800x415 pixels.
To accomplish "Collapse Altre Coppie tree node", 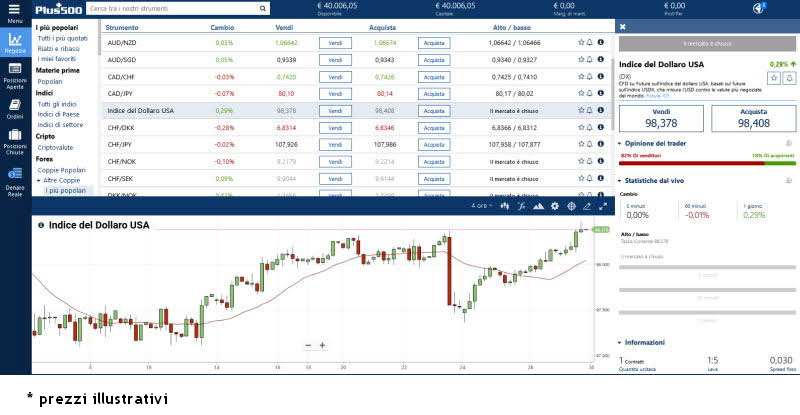I will coord(39,180).
